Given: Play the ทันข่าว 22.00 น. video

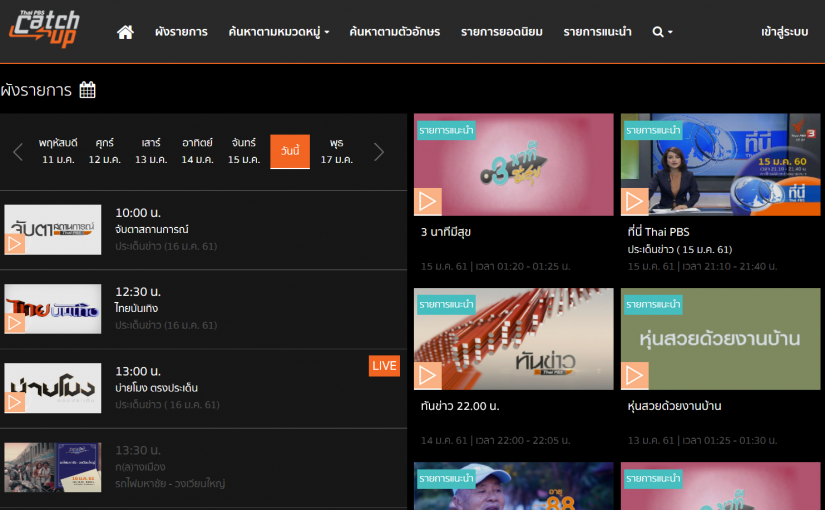Looking at the screenshot, I should [x=428, y=375].
